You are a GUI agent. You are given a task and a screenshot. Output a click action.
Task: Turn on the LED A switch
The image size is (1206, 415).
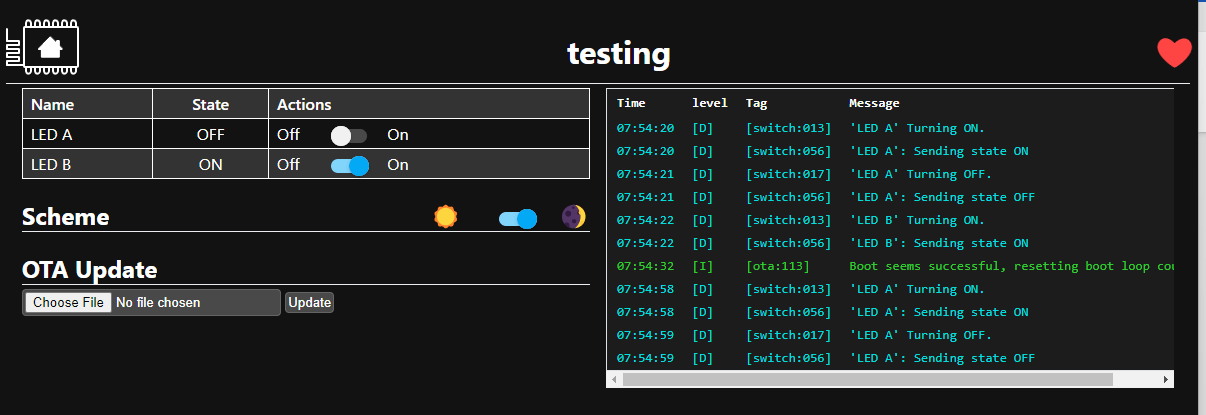click(x=349, y=135)
